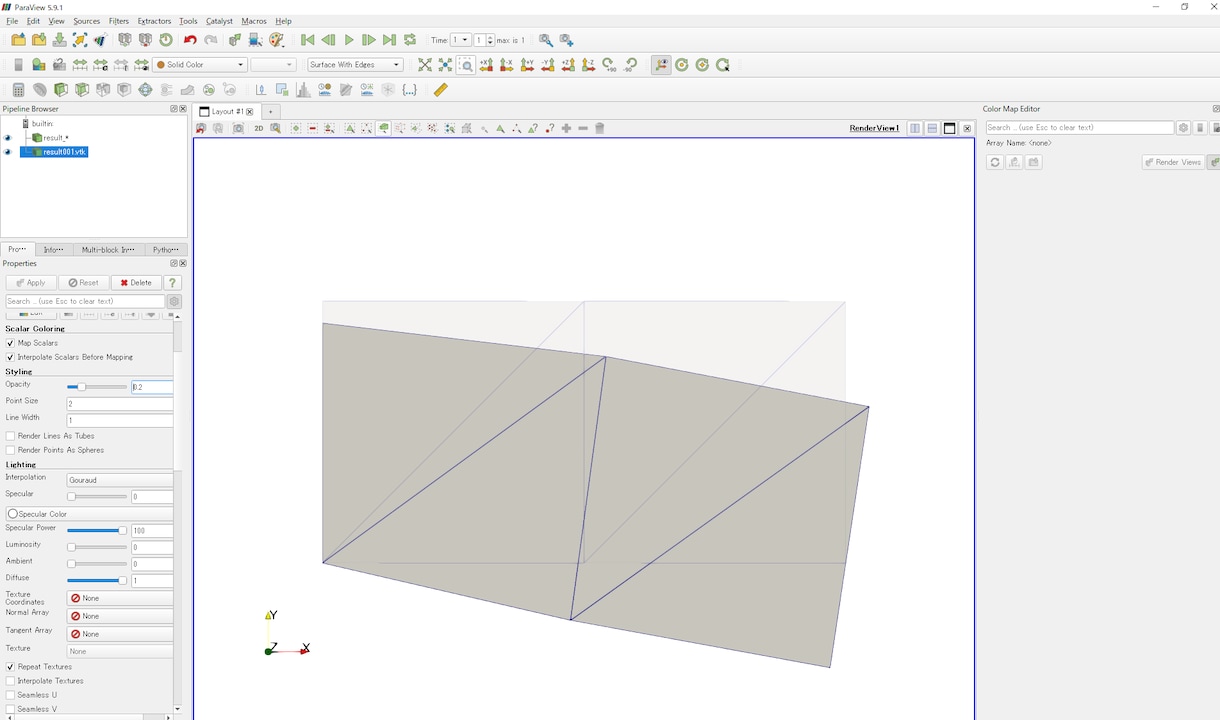
Task: Click the Zoom to Box icon
Action: (466, 65)
